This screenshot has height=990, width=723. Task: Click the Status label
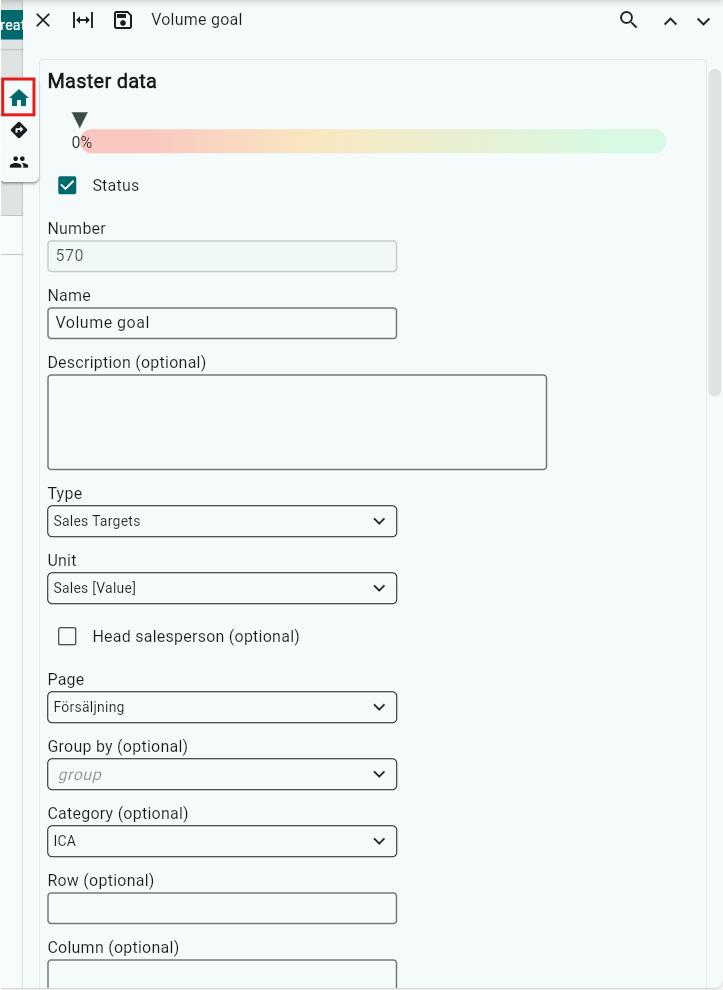[116, 185]
